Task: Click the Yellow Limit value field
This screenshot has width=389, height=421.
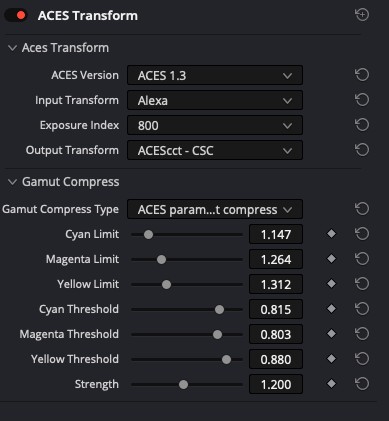Action: (x=276, y=284)
